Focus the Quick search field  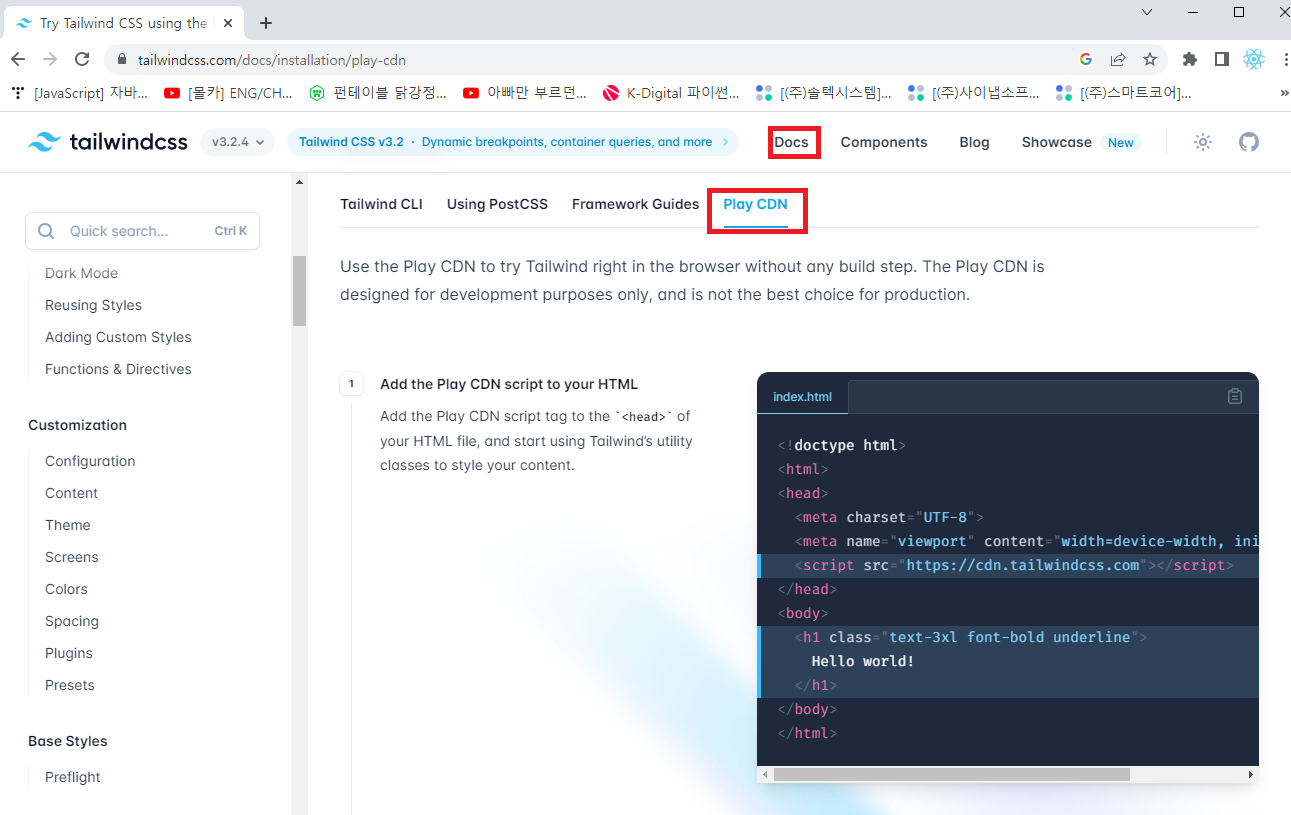tap(142, 231)
